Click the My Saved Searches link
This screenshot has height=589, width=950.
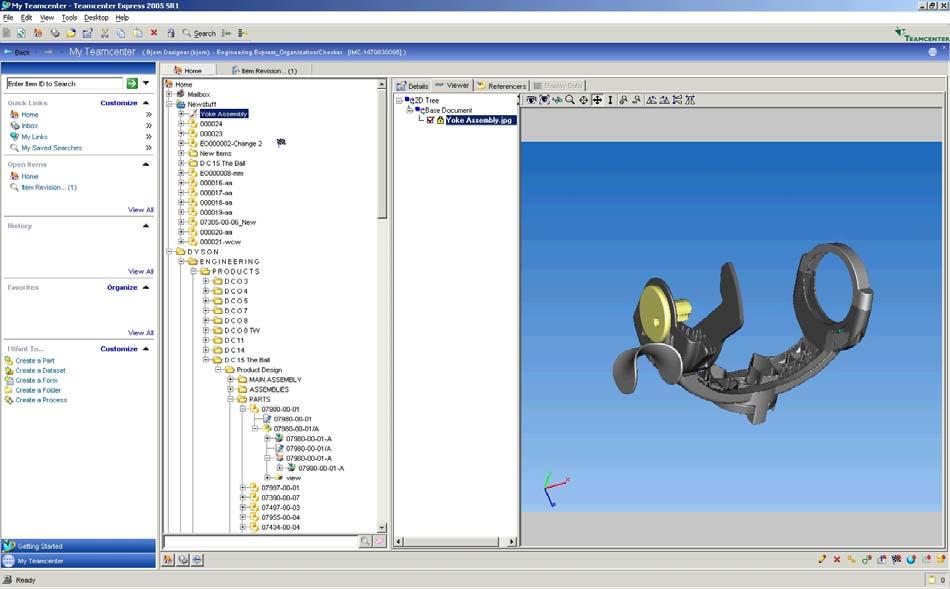[51, 148]
